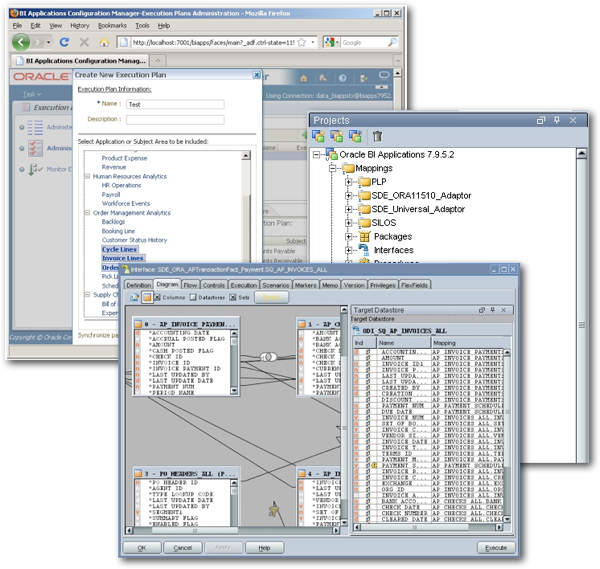The width and height of the screenshot is (600, 569).
Task: Click Monitor Execution icon in task pane
Action: pos(35,169)
